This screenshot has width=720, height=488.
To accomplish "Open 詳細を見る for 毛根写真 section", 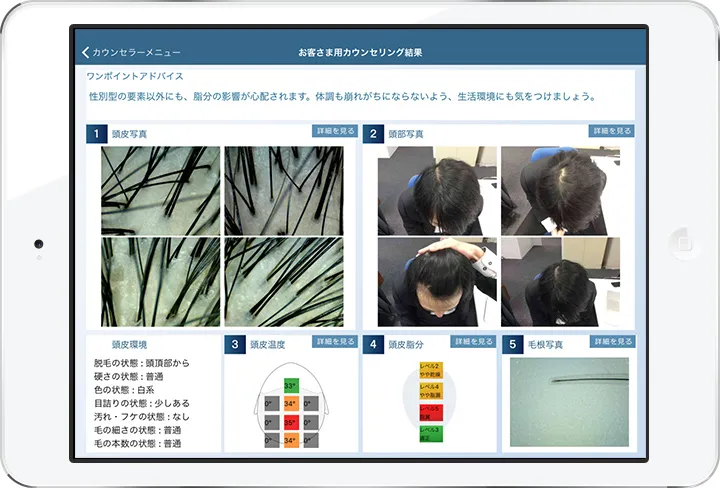I will point(611,342).
